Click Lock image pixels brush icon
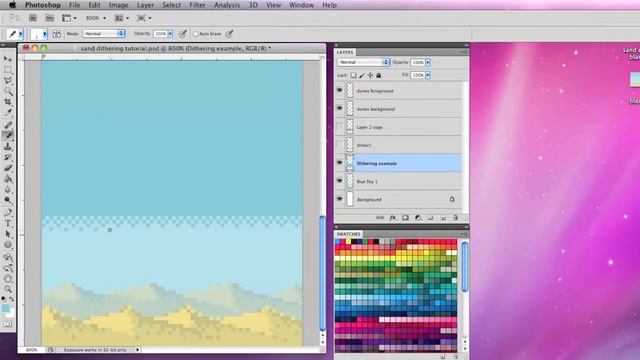 pyautogui.click(x=362, y=75)
